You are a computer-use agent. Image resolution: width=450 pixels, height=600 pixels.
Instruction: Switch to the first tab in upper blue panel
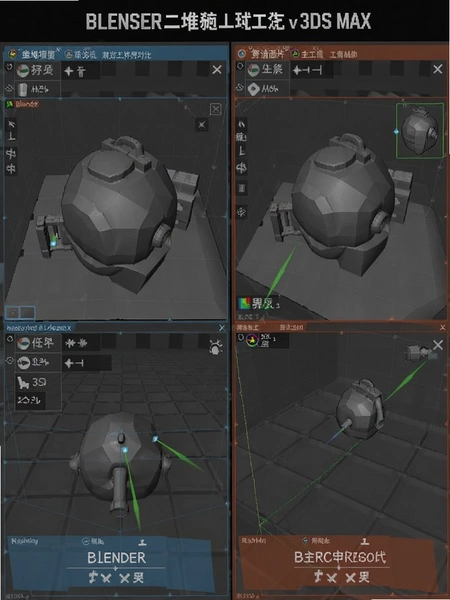pos(33,54)
